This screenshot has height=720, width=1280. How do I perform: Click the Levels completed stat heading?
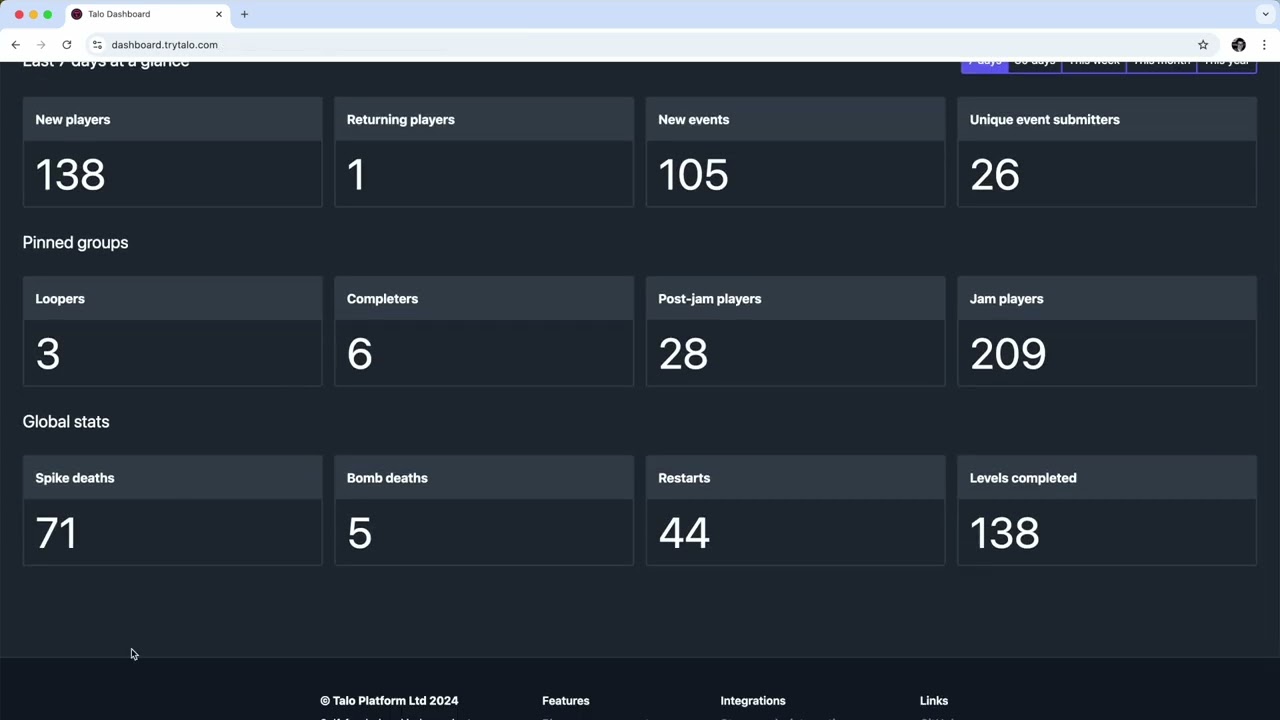[x=1023, y=478]
